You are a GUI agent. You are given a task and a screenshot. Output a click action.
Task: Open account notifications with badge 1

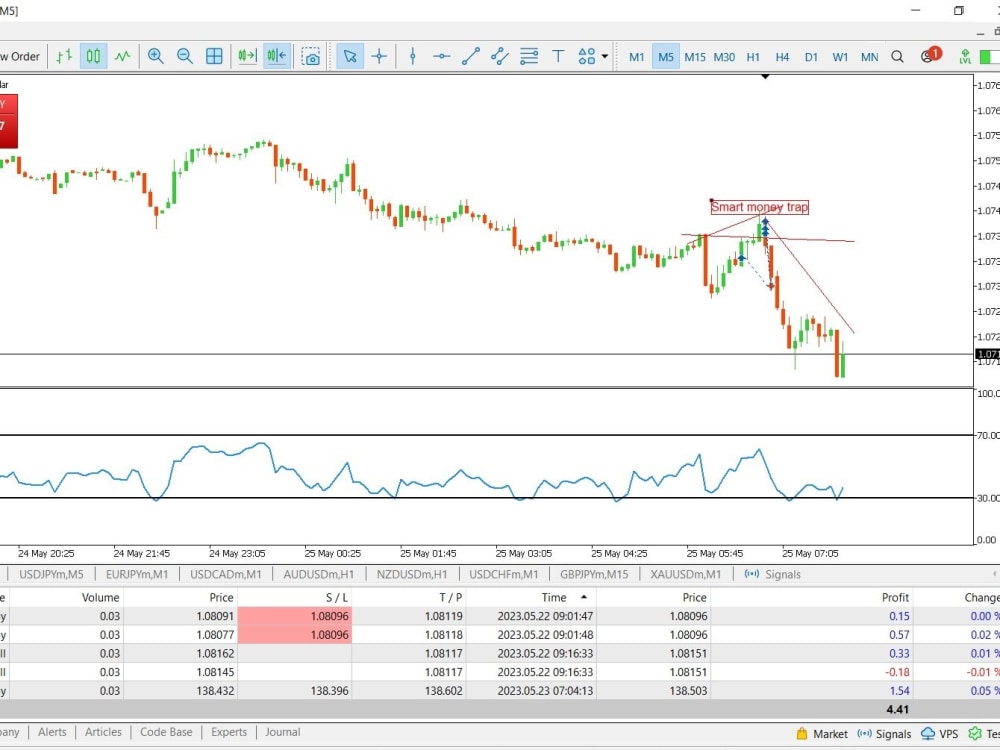[x=930, y=55]
